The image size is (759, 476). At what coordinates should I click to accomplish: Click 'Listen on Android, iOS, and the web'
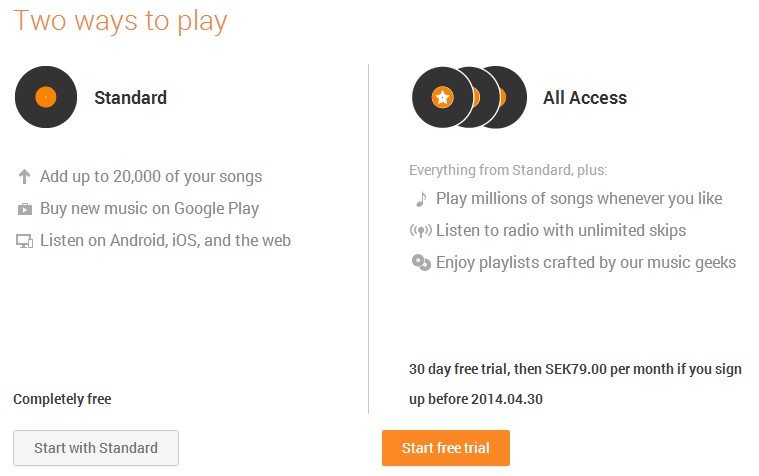(165, 240)
